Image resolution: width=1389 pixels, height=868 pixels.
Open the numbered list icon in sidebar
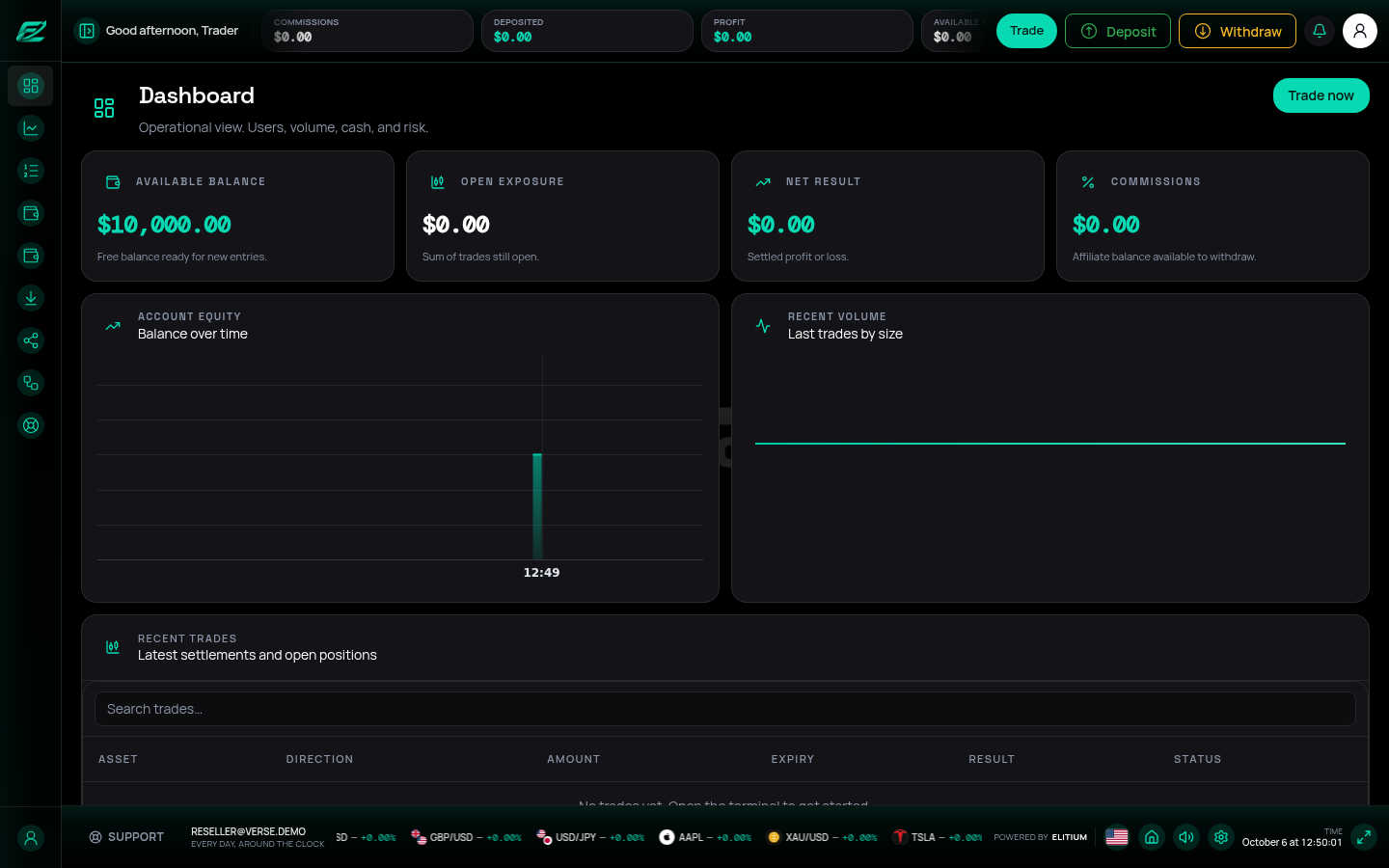click(x=31, y=171)
